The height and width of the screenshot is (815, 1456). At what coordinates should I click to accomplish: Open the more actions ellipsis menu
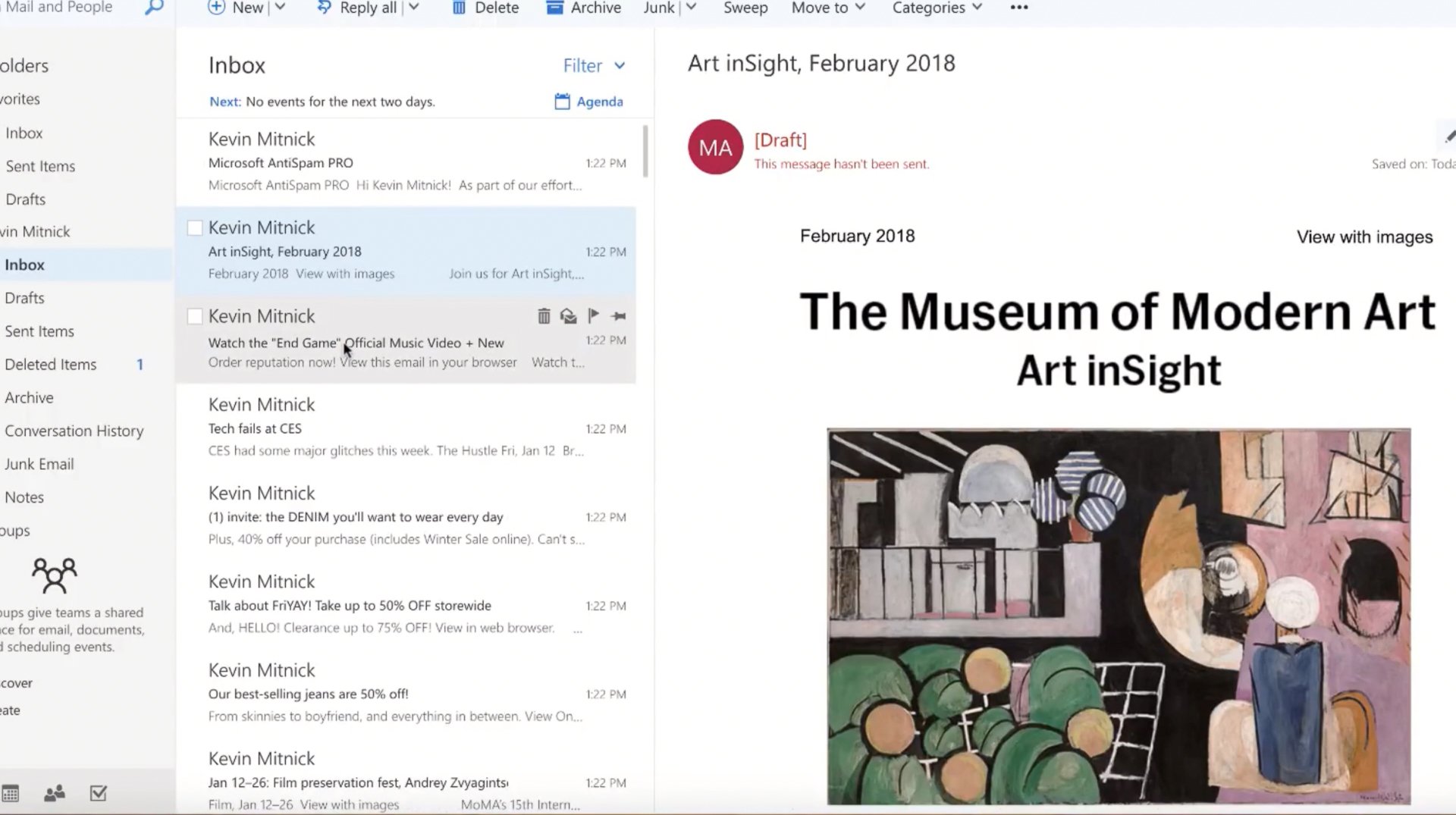[x=1019, y=8]
